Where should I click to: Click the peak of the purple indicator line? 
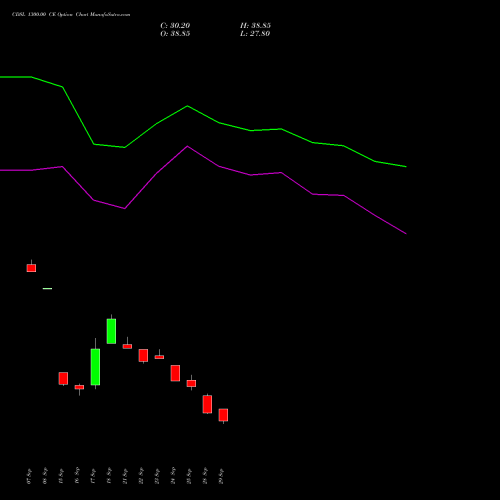187,146
